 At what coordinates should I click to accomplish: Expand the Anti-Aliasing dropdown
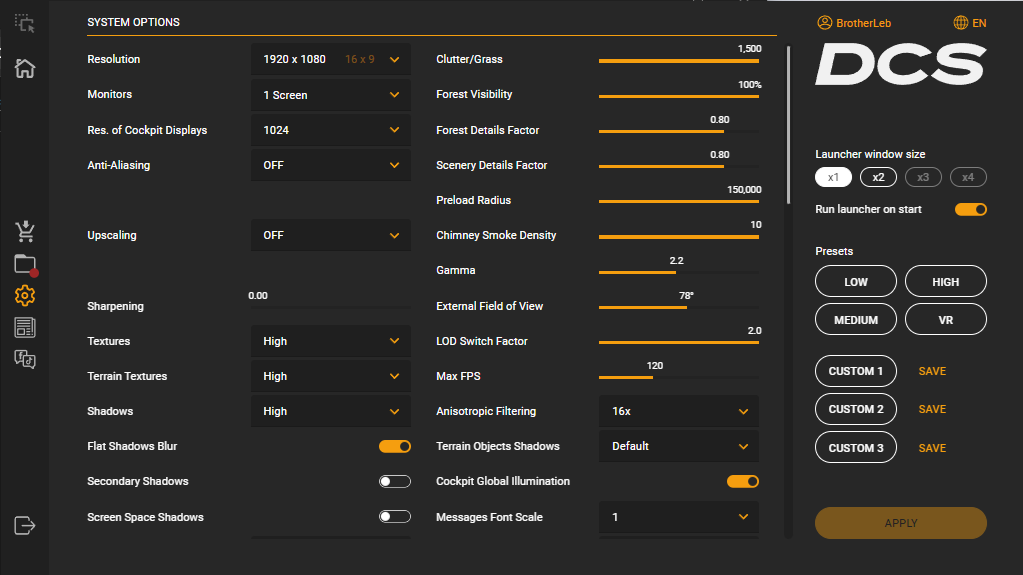(x=331, y=165)
